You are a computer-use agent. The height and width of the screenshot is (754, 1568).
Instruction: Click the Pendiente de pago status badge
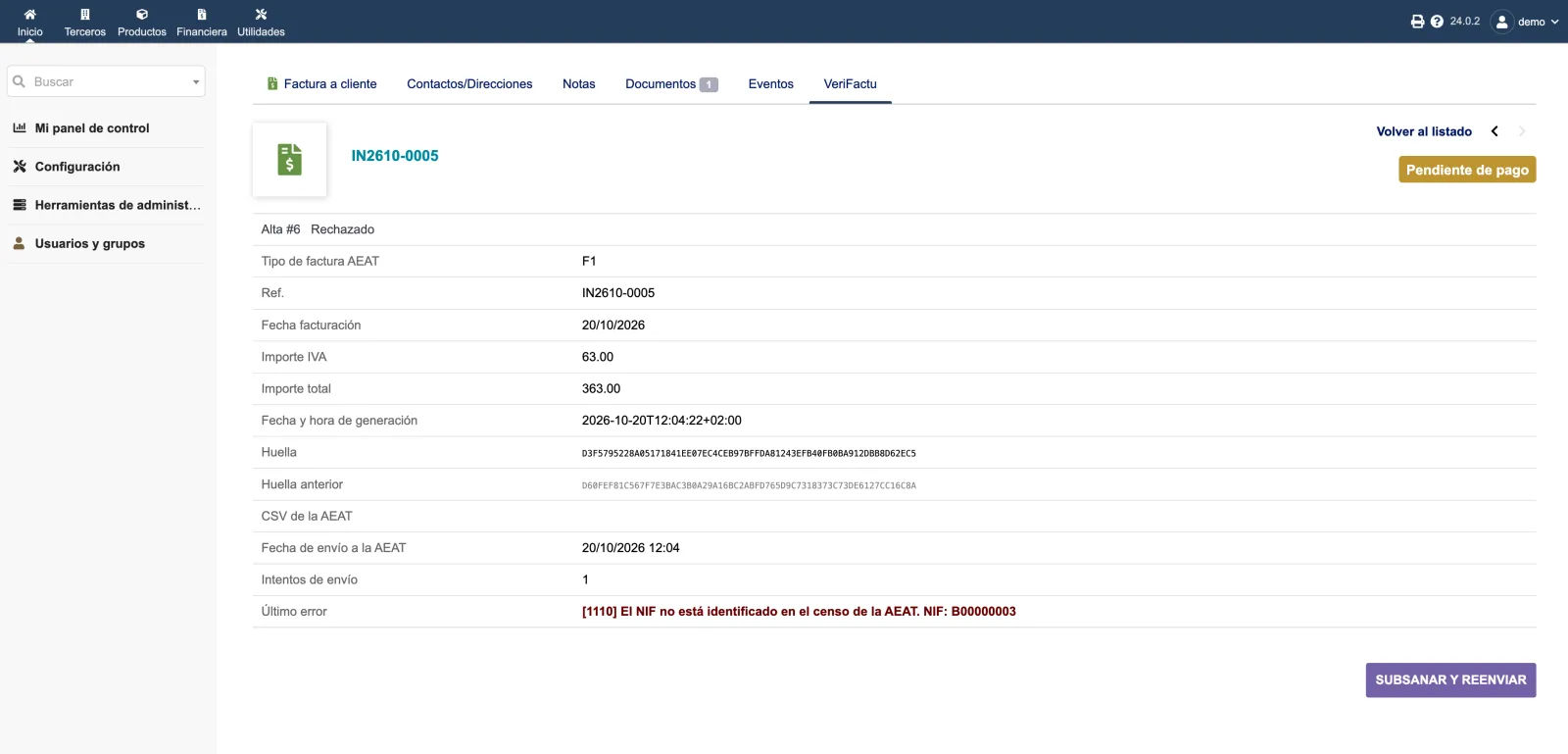pos(1467,170)
